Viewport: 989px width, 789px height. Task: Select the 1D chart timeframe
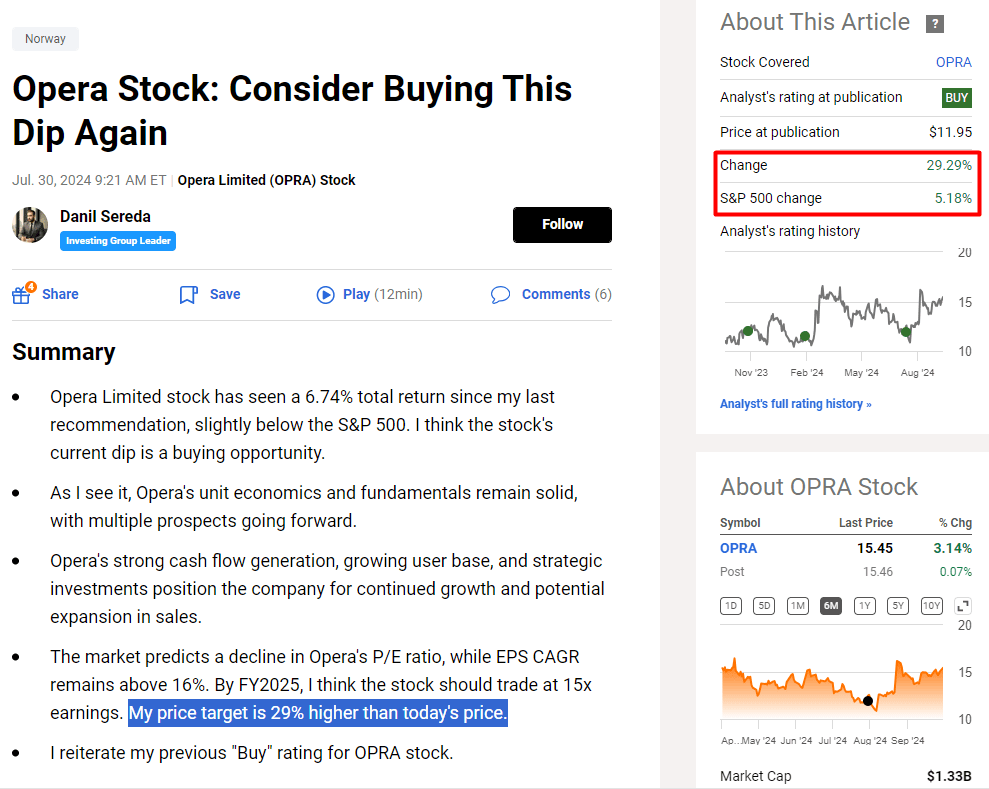click(x=731, y=605)
